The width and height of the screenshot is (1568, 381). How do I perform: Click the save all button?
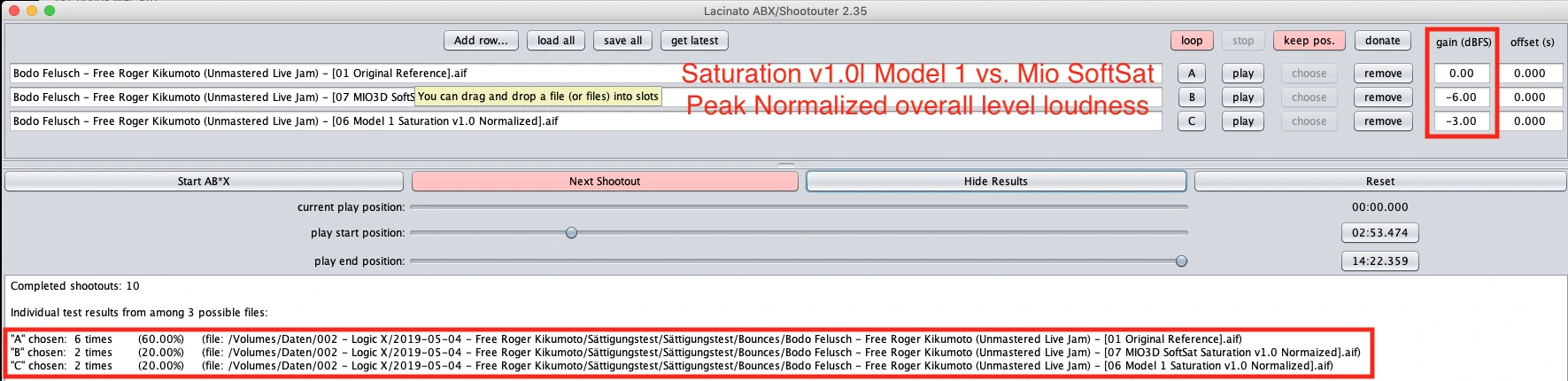tap(622, 41)
